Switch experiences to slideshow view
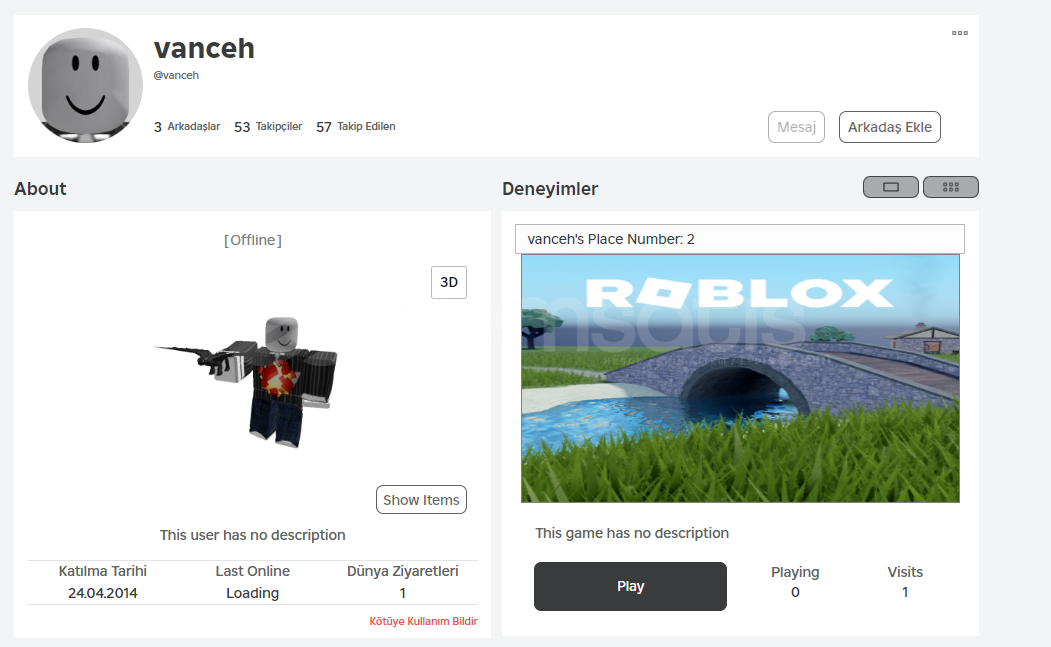1051x647 pixels. coord(891,187)
